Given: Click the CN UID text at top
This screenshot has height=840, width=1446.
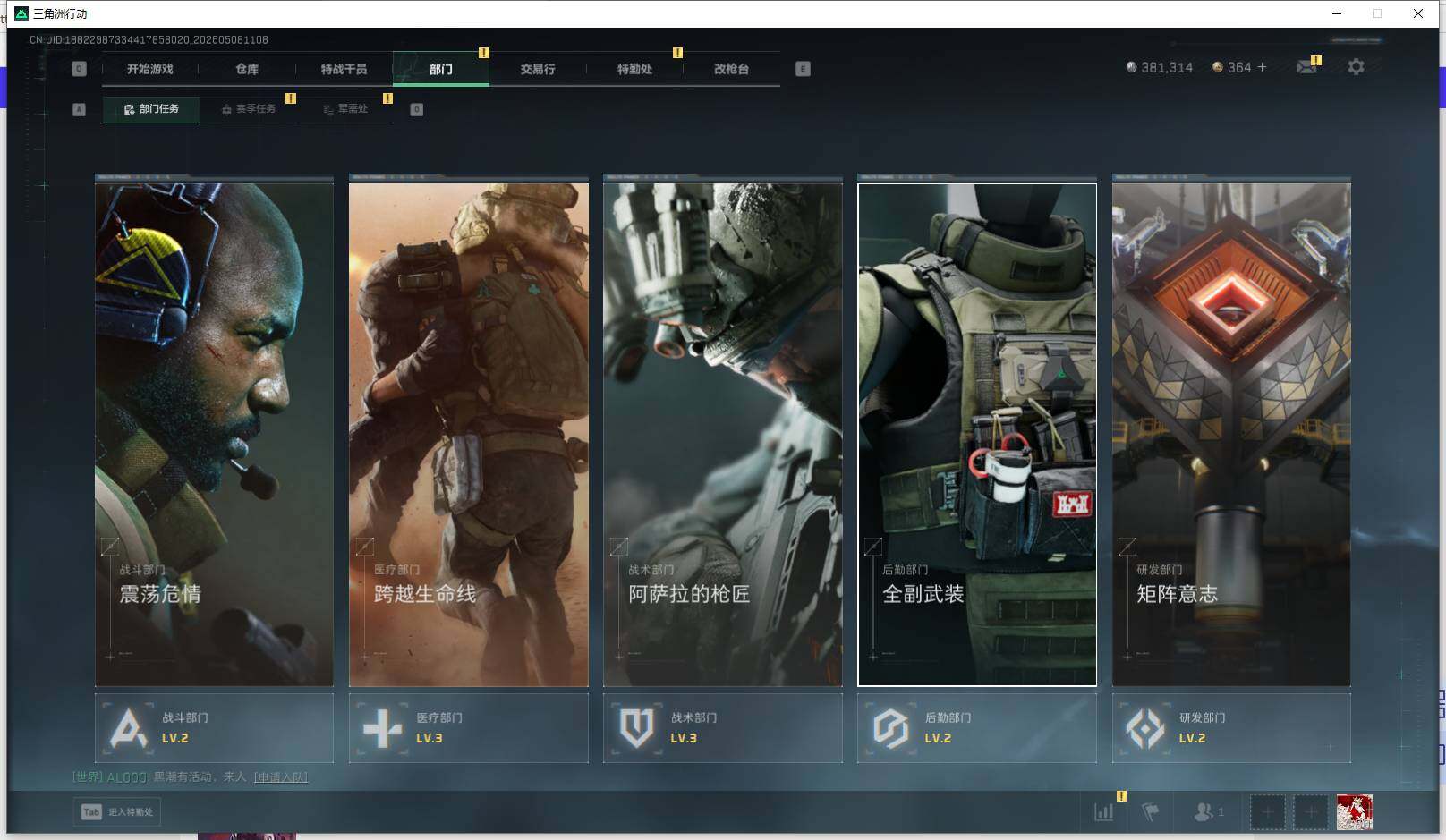Looking at the screenshot, I should [149, 39].
